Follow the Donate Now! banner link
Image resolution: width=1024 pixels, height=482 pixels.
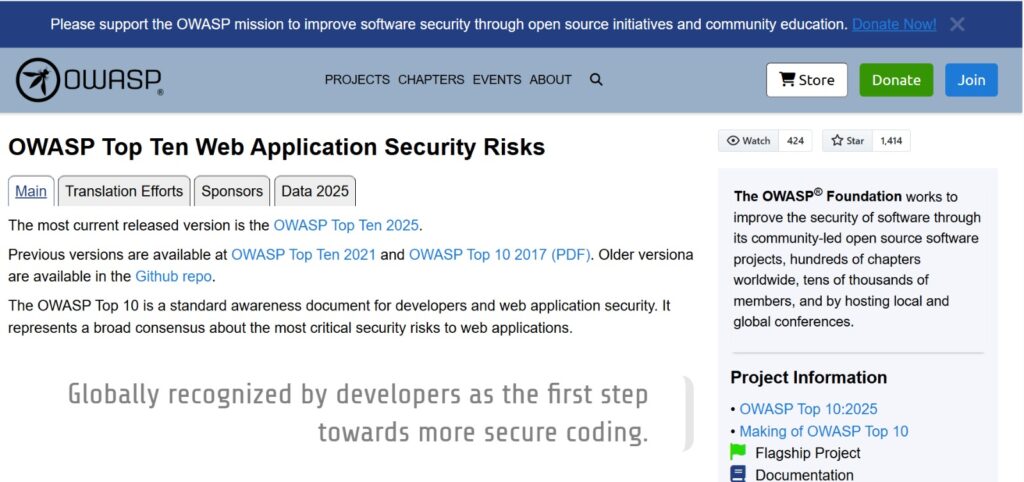(x=894, y=24)
